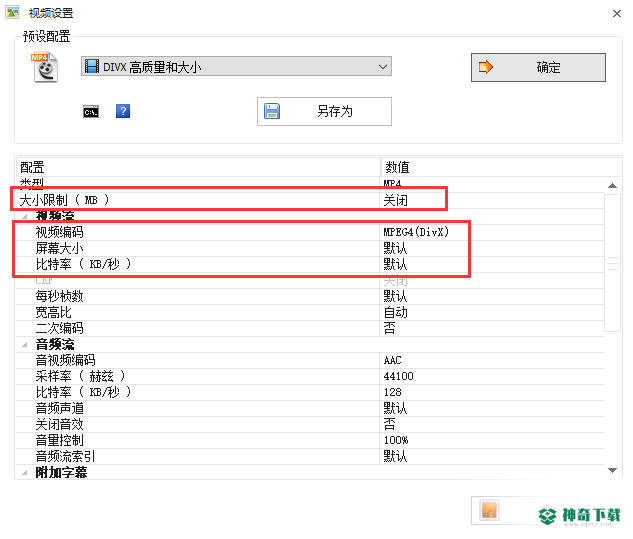Click the AAC value
This screenshot has height=539, width=633.
pos(392,360)
